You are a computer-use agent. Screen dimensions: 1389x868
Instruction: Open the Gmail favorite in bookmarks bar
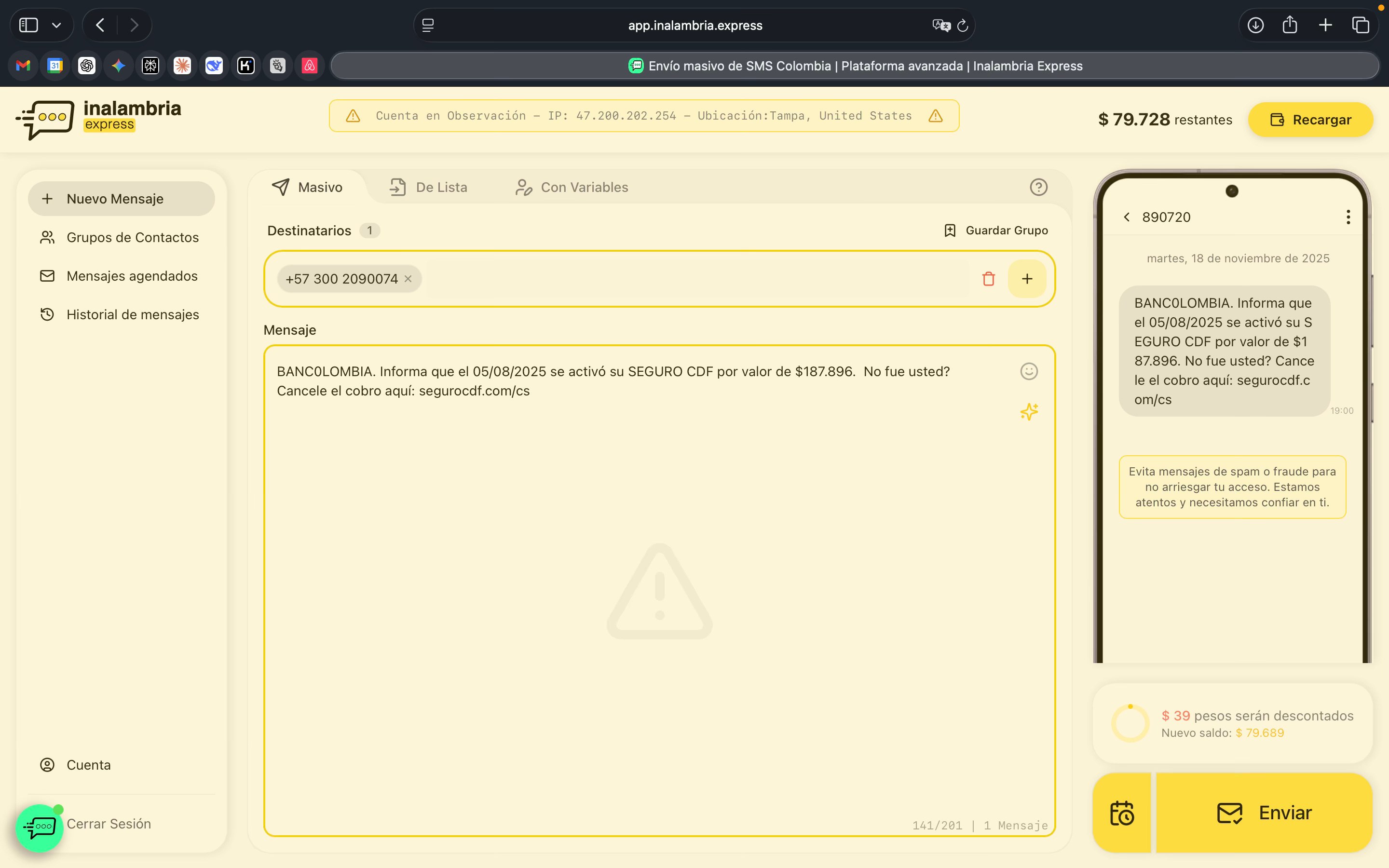23,66
